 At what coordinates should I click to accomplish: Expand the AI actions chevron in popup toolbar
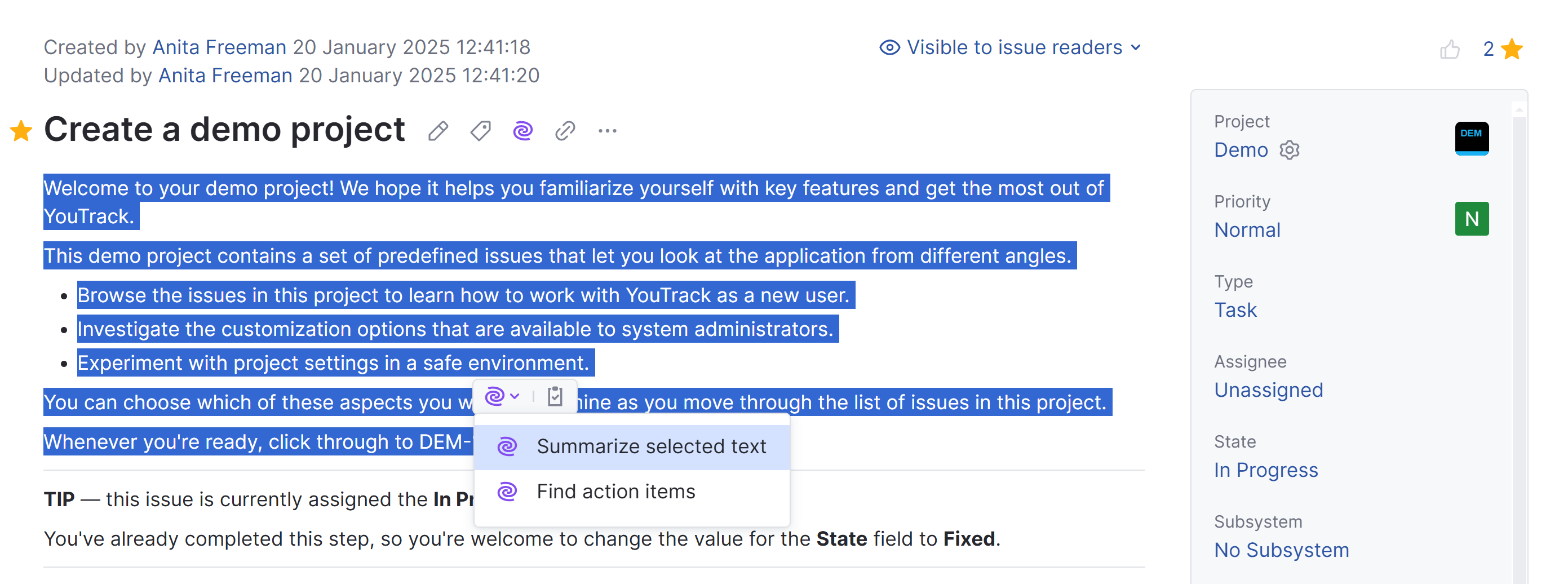click(x=515, y=396)
